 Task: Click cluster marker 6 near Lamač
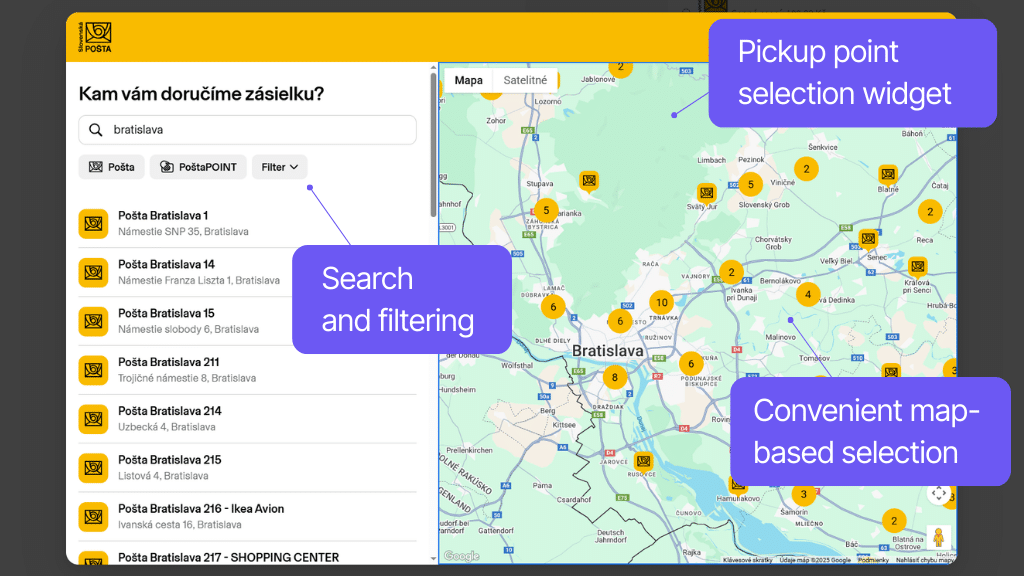pos(553,307)
